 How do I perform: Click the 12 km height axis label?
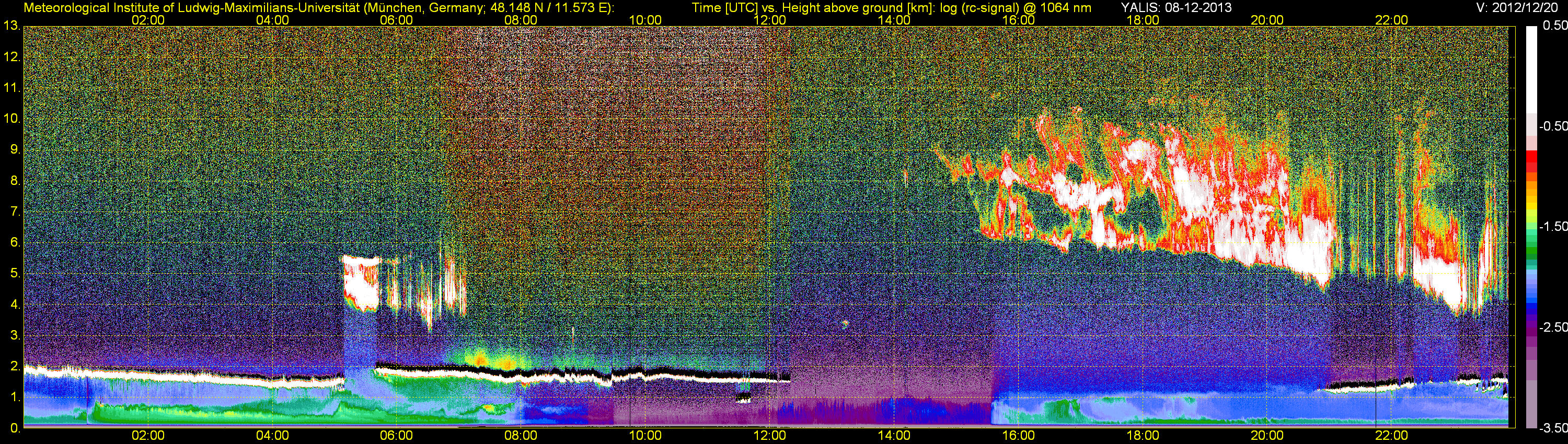[x=11, y=57]
